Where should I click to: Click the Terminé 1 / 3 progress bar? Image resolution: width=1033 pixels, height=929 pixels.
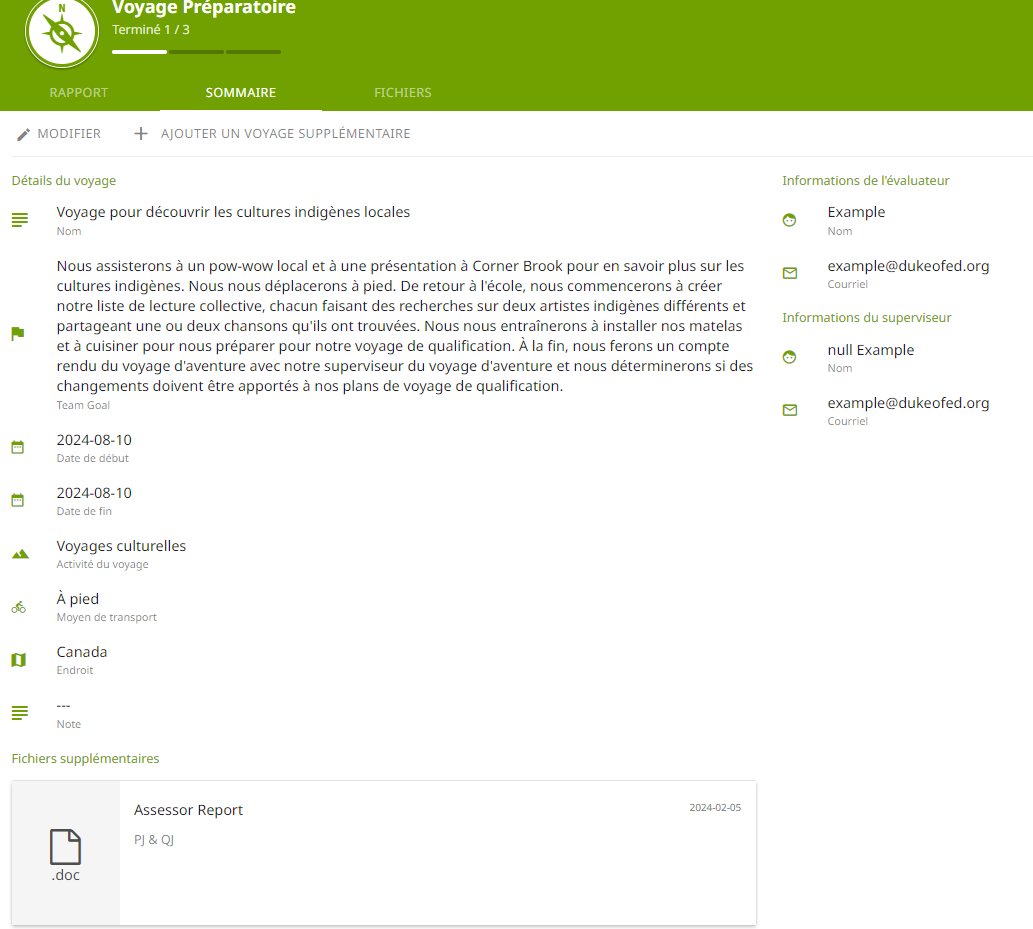(x=196, y=51)
